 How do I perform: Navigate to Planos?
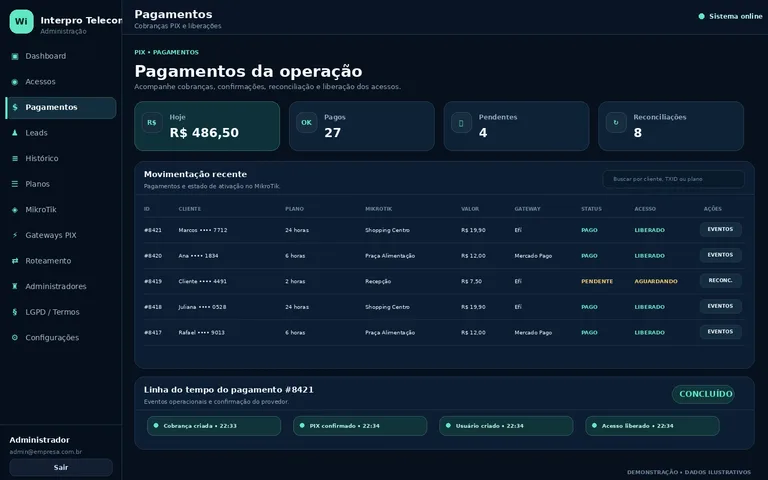[61, 184]
